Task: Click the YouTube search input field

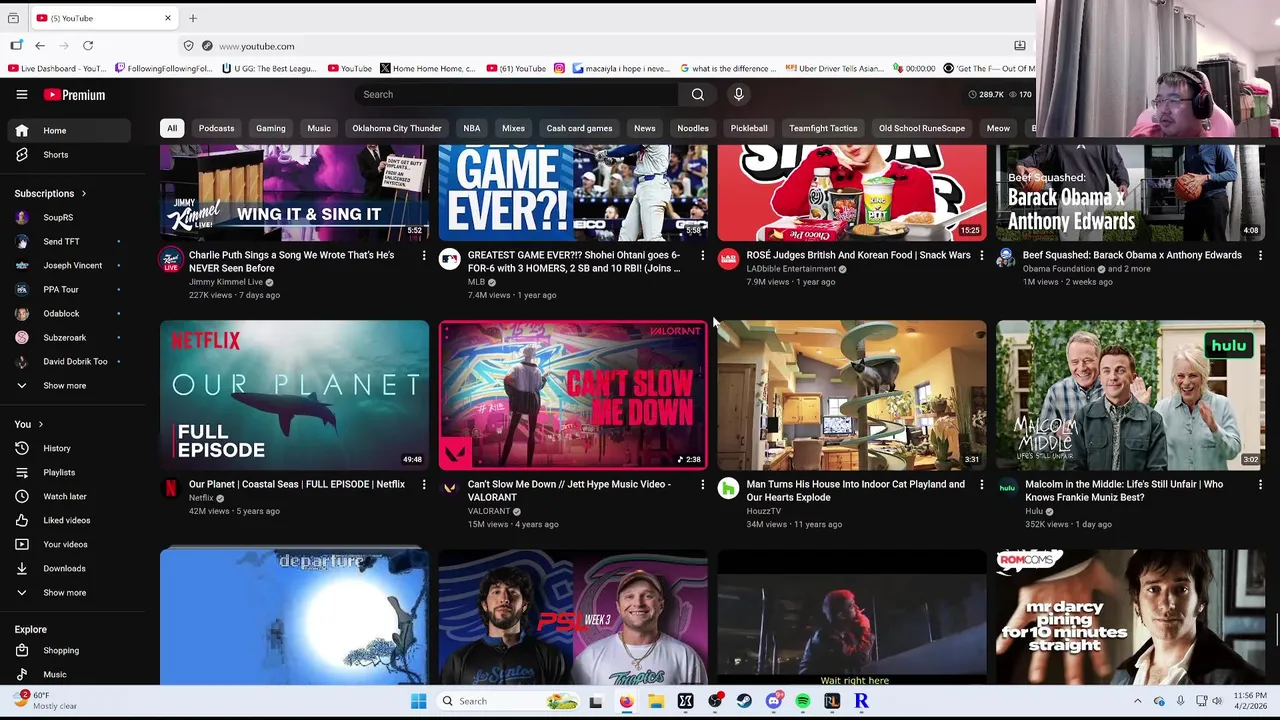Action: coord(515,94)
